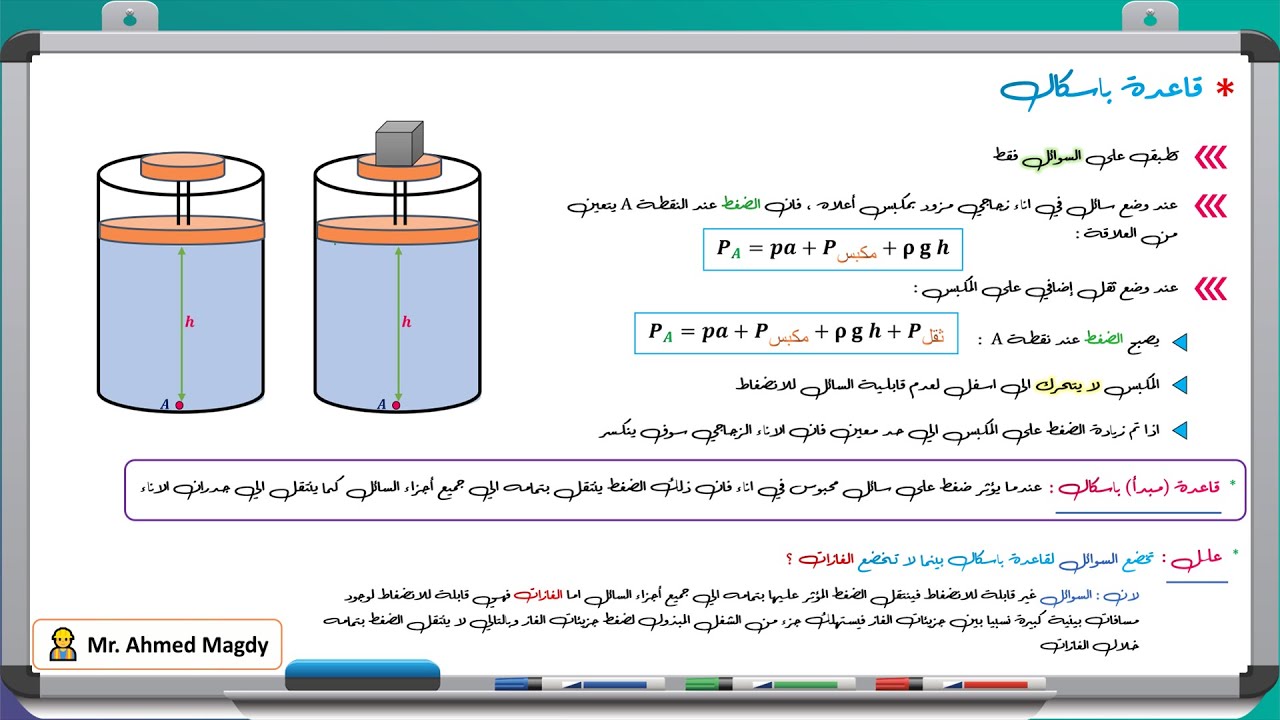Image resolution: width=1280 pixels, height=720 pixels.
Task: Click the Mr. Ahmed Magdy name badge
Action: coord(158,645)
